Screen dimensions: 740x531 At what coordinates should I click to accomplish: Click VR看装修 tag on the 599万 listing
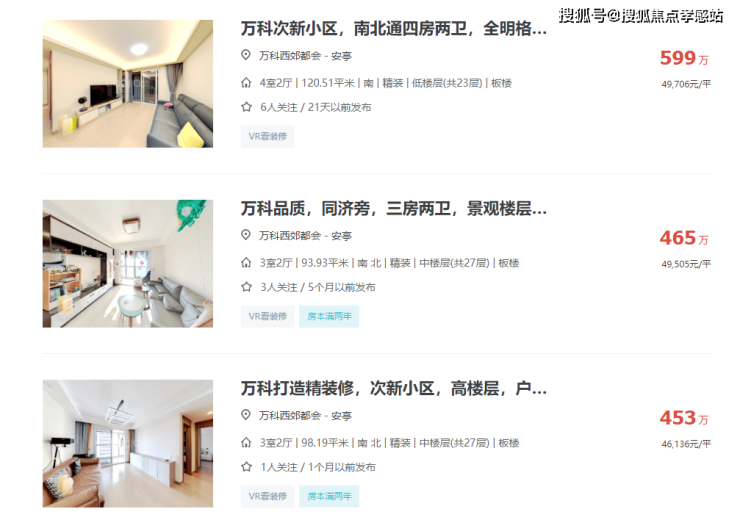268,136
